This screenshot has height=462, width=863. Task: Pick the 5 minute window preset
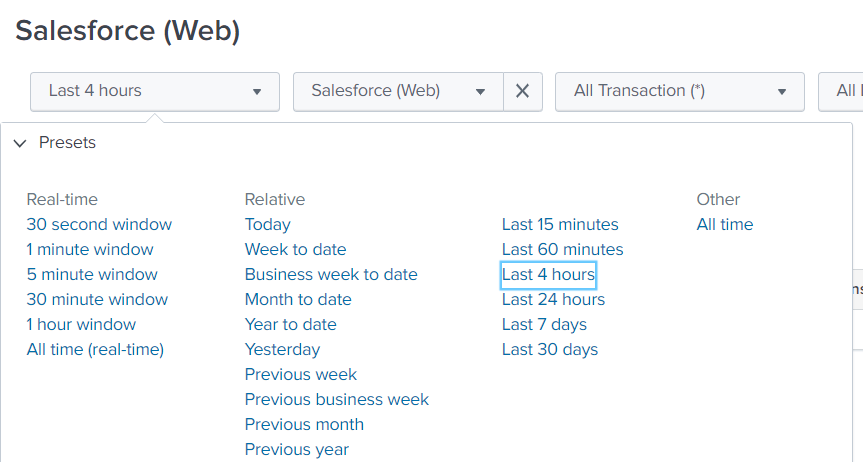pyautogui.click(x=92, y=275)
